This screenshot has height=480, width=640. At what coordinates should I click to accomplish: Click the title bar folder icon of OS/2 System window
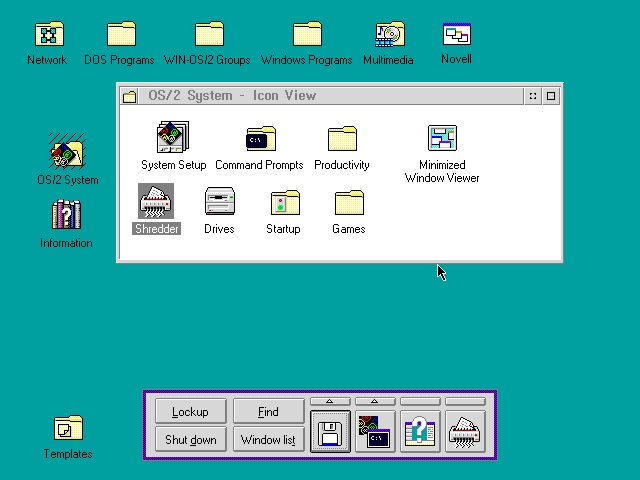(x=129, y=96)
